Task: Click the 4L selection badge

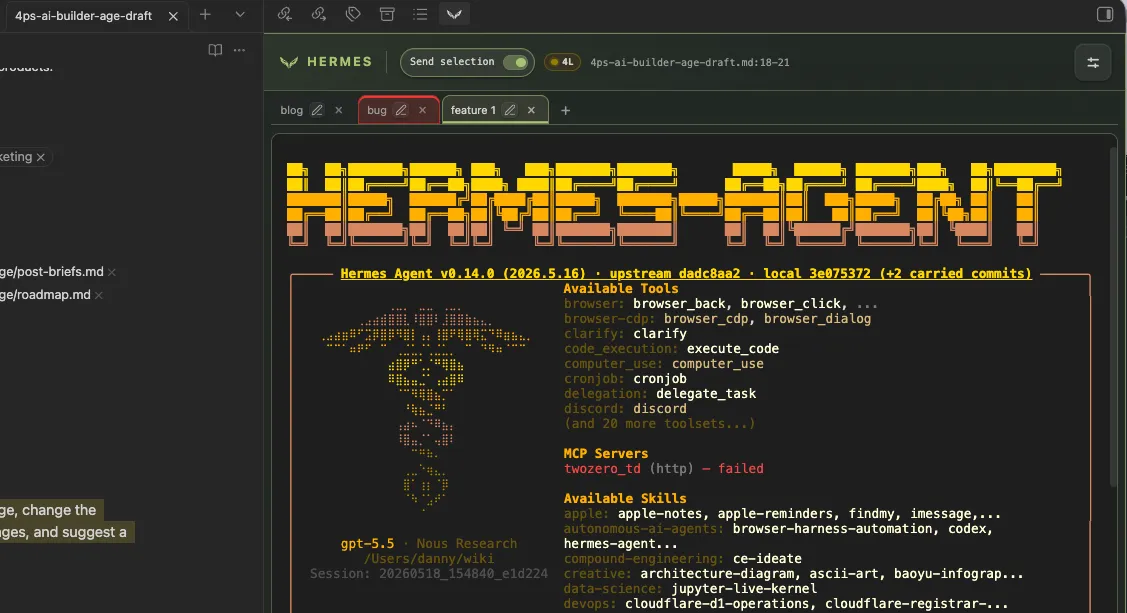Action: (562, 62)
